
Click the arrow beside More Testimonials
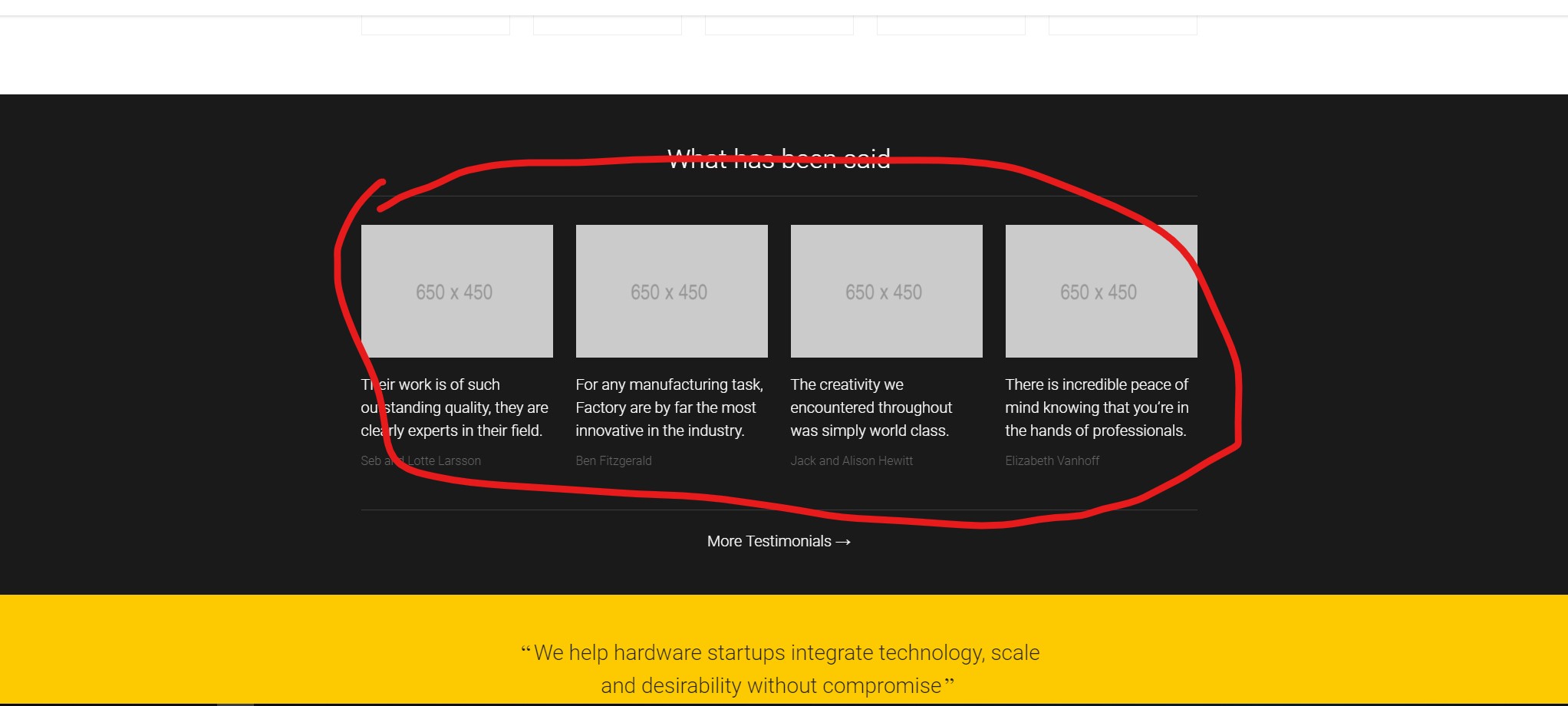(843, 542)
